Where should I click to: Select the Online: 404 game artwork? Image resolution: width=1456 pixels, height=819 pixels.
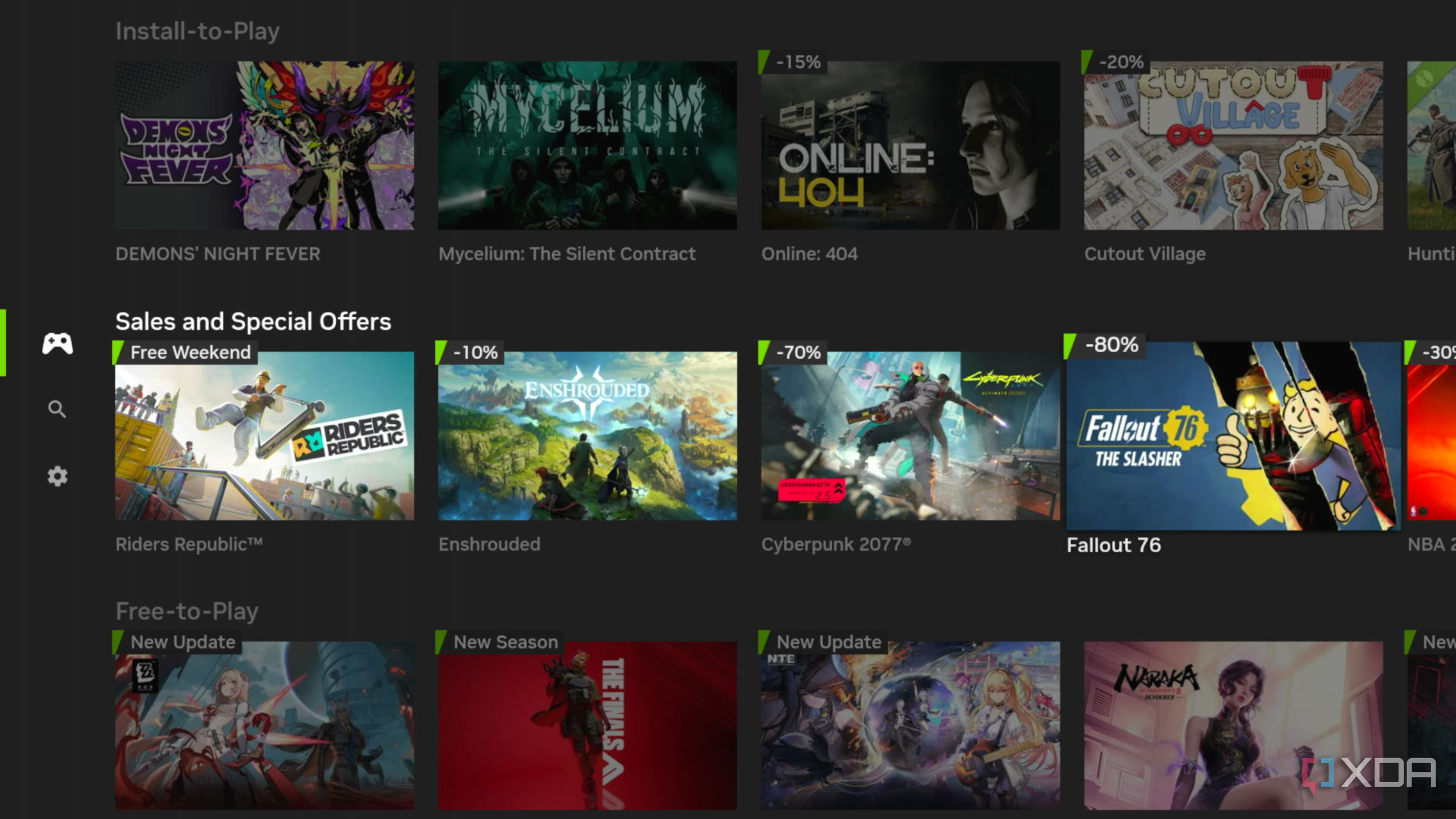[x=911, y=146]
